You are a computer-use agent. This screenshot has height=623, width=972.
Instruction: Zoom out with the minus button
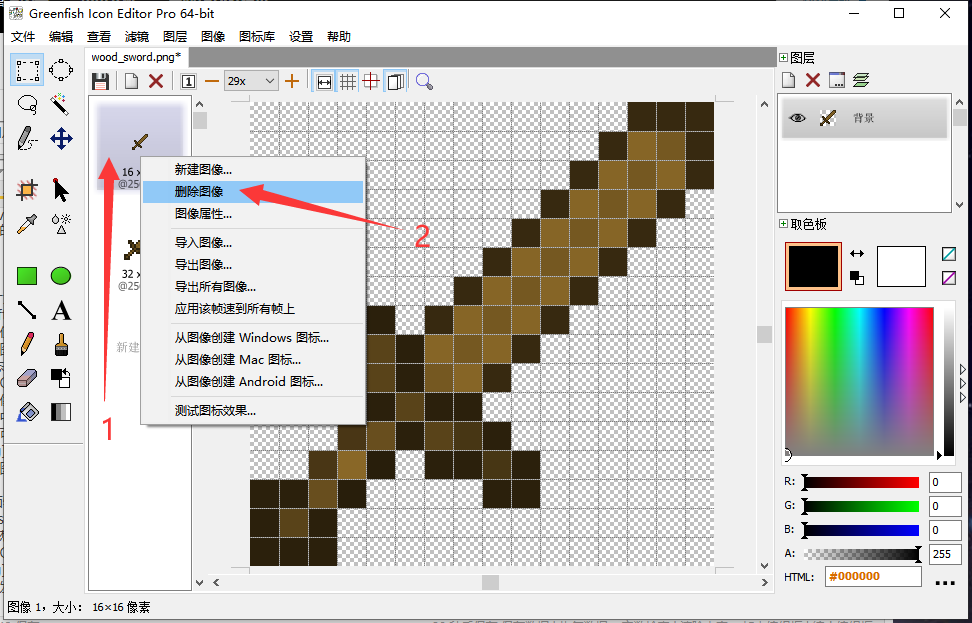point(212,81)
